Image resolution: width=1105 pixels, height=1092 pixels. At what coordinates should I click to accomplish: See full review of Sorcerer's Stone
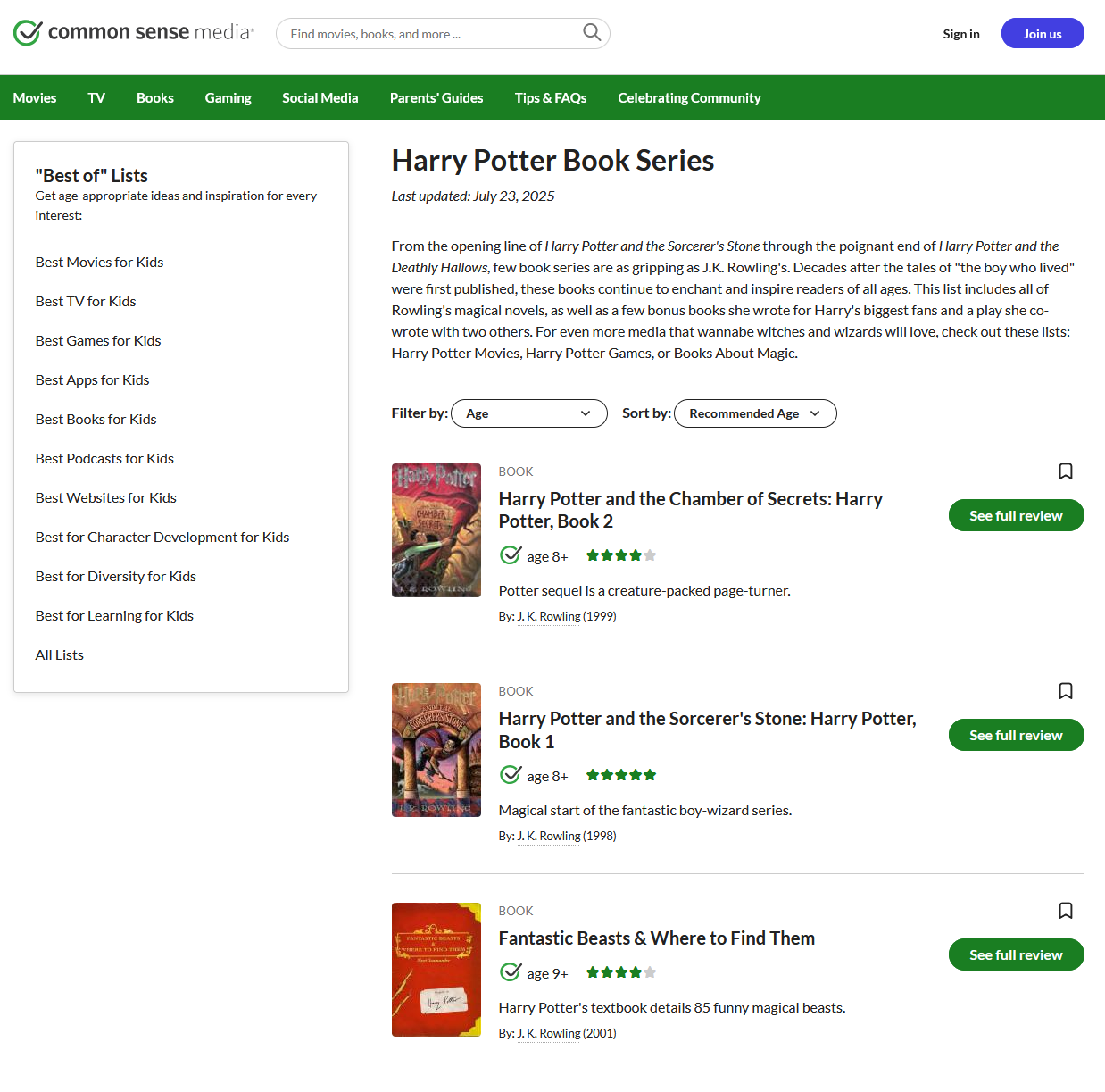(1016, 735)
